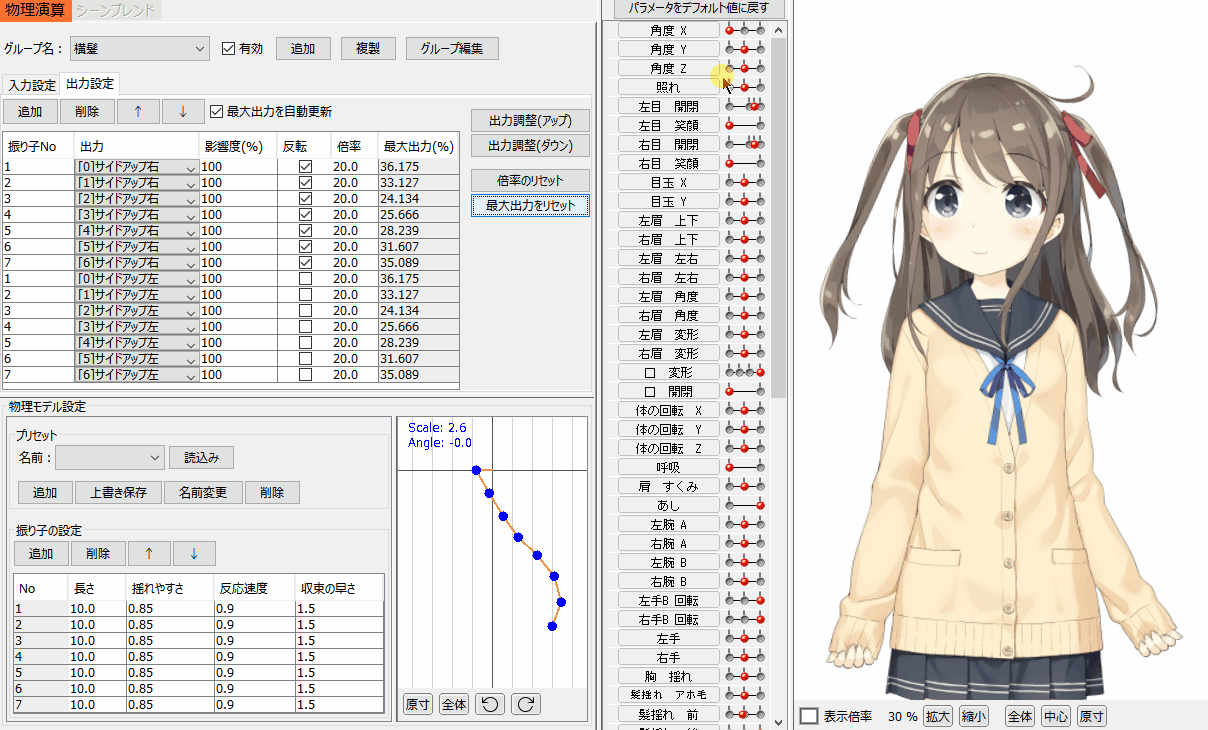Check 反転 for [2]サイドアップ左 row

pyautogui.click(x=305, y=310)
